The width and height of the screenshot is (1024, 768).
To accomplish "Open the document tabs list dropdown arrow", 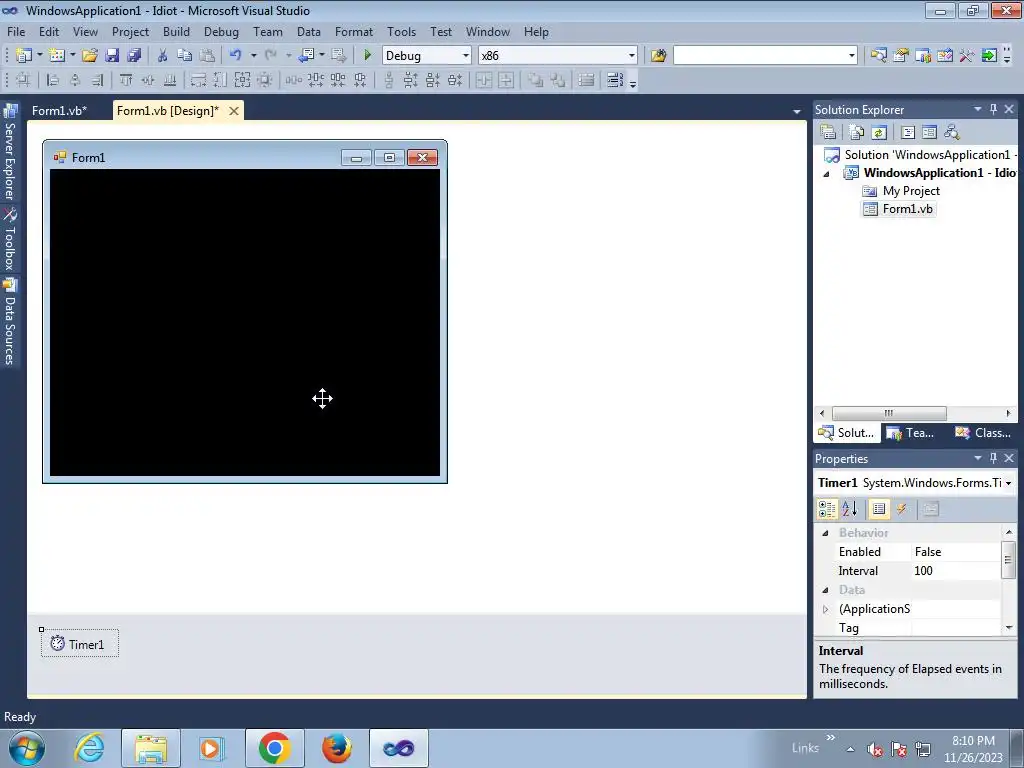I will [x=797, y=112].
